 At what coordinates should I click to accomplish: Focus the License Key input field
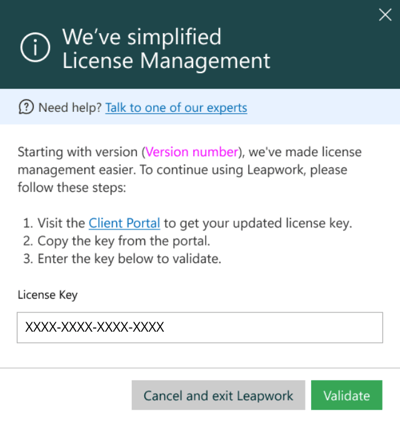[x=200, y=327]
